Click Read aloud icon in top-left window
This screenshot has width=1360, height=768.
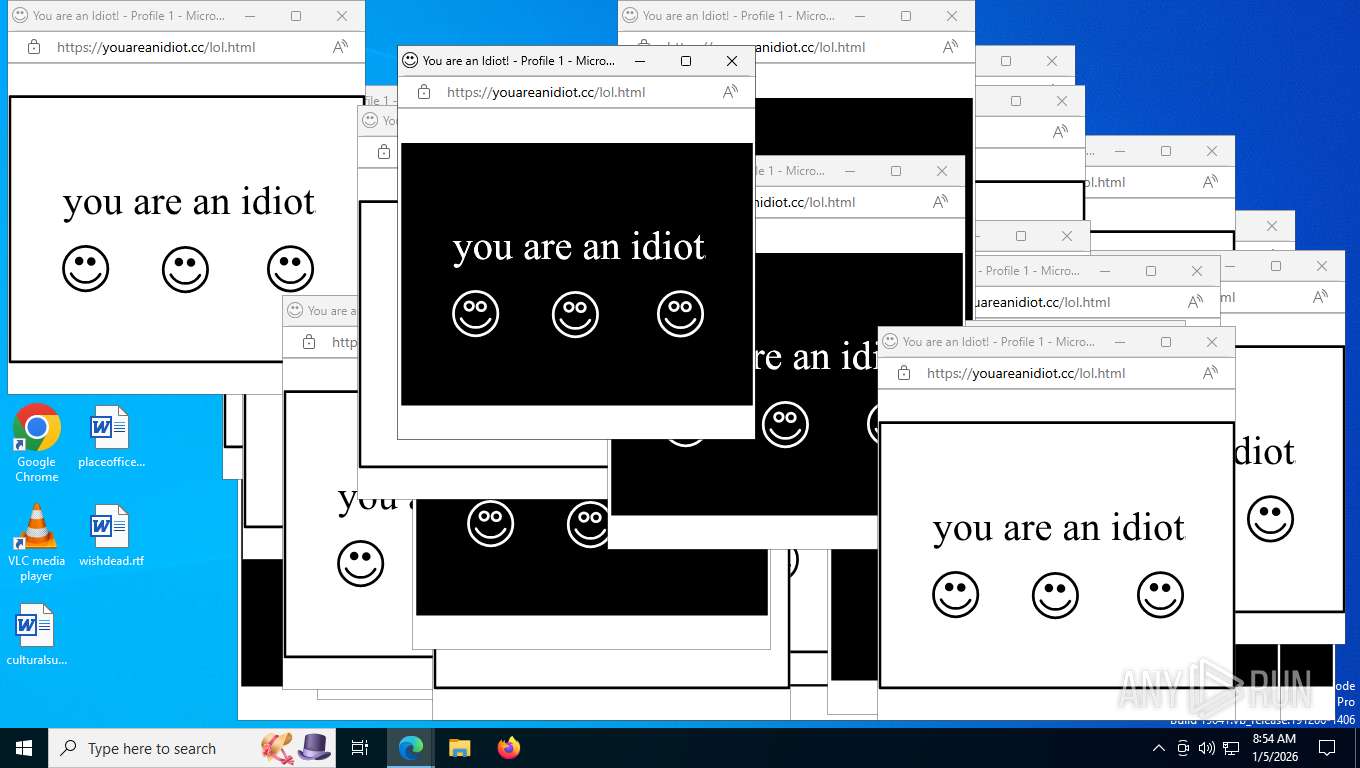pyautogui.click(x=340, y=47)
